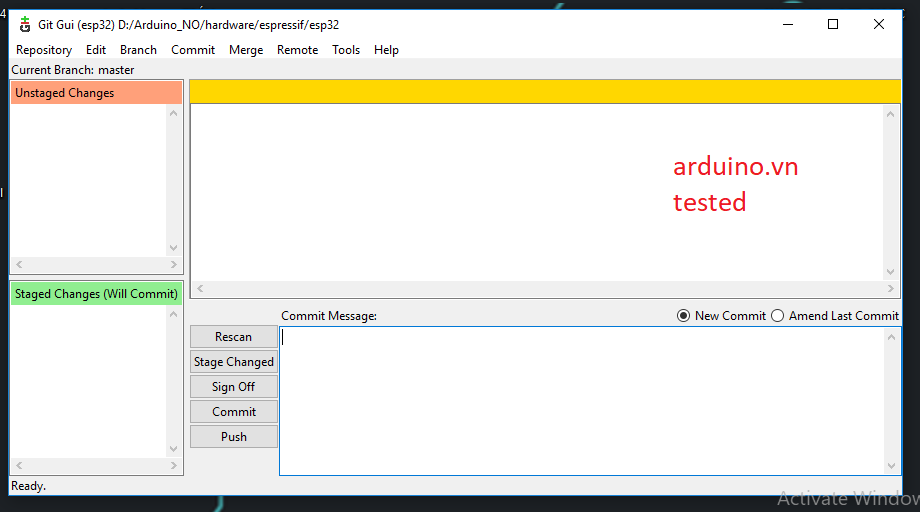Click up arrow of Commit Message scrollbar
Image resolution: width=920 pixels, height=512 pixels.
pyautogui.click(x=891, y=337)
